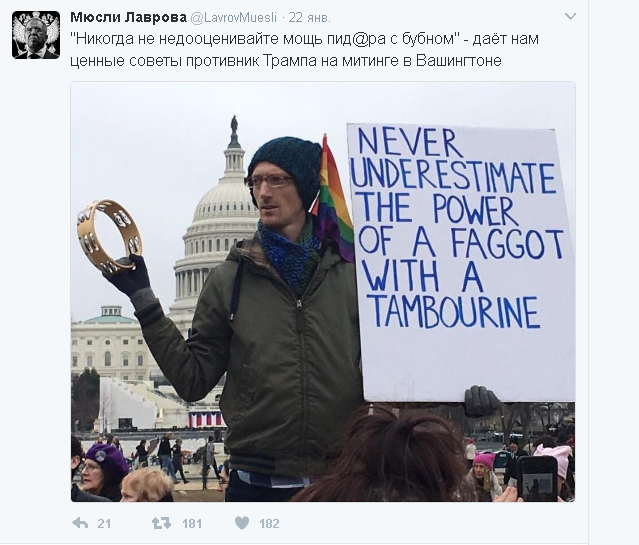View the 21 replies count

(104, 523)
